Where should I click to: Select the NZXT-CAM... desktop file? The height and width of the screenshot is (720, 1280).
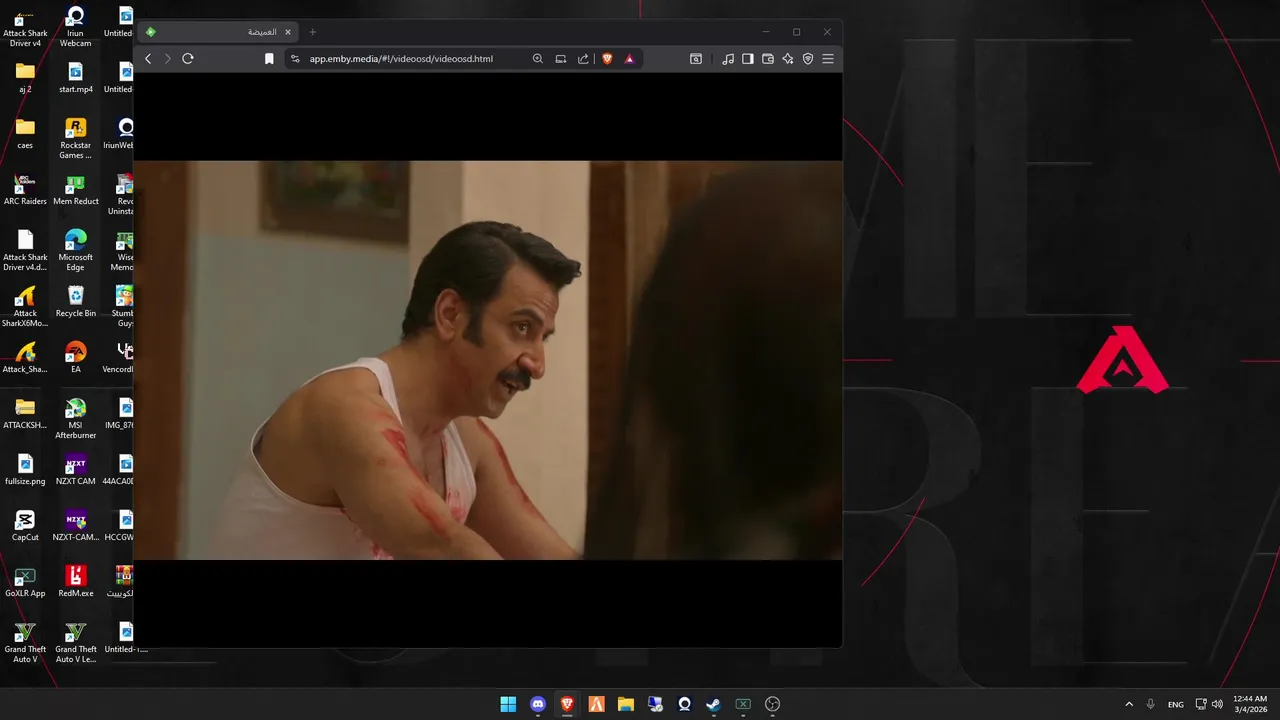pos(76,526)
